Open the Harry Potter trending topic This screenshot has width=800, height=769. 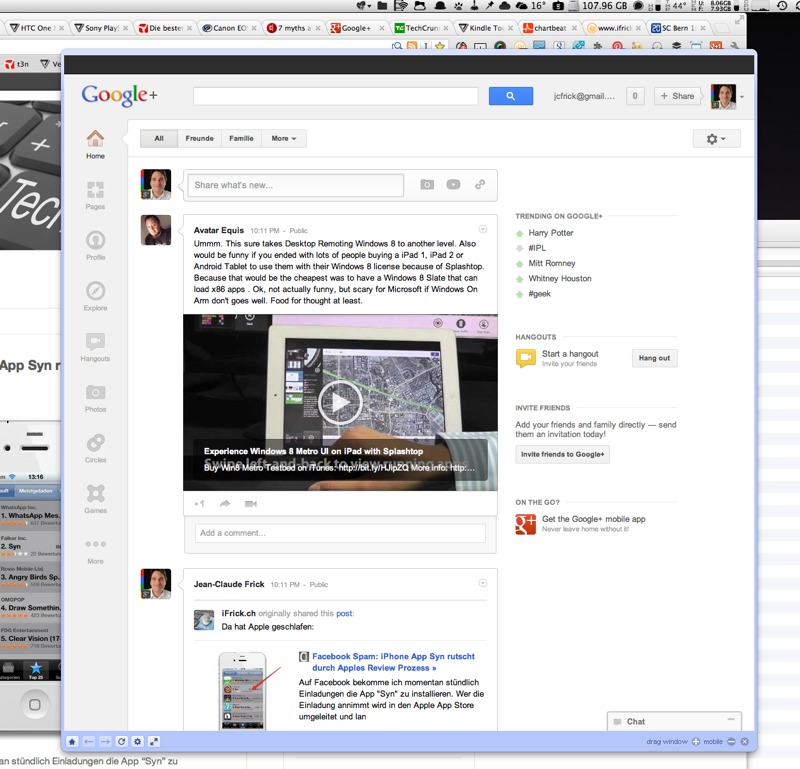[x=551, y=233]
